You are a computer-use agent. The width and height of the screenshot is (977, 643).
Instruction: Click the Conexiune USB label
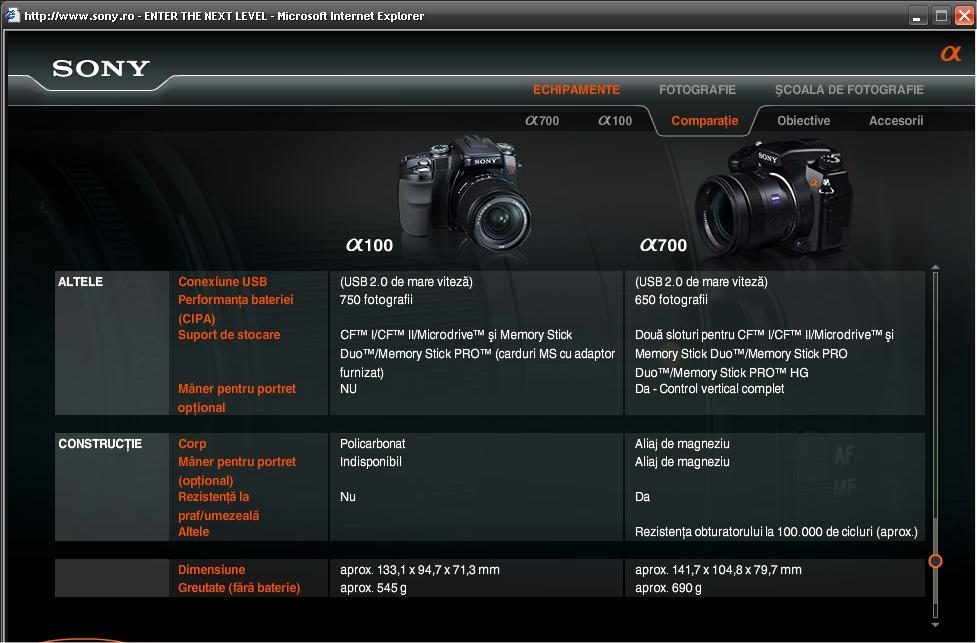pos(222,282)
